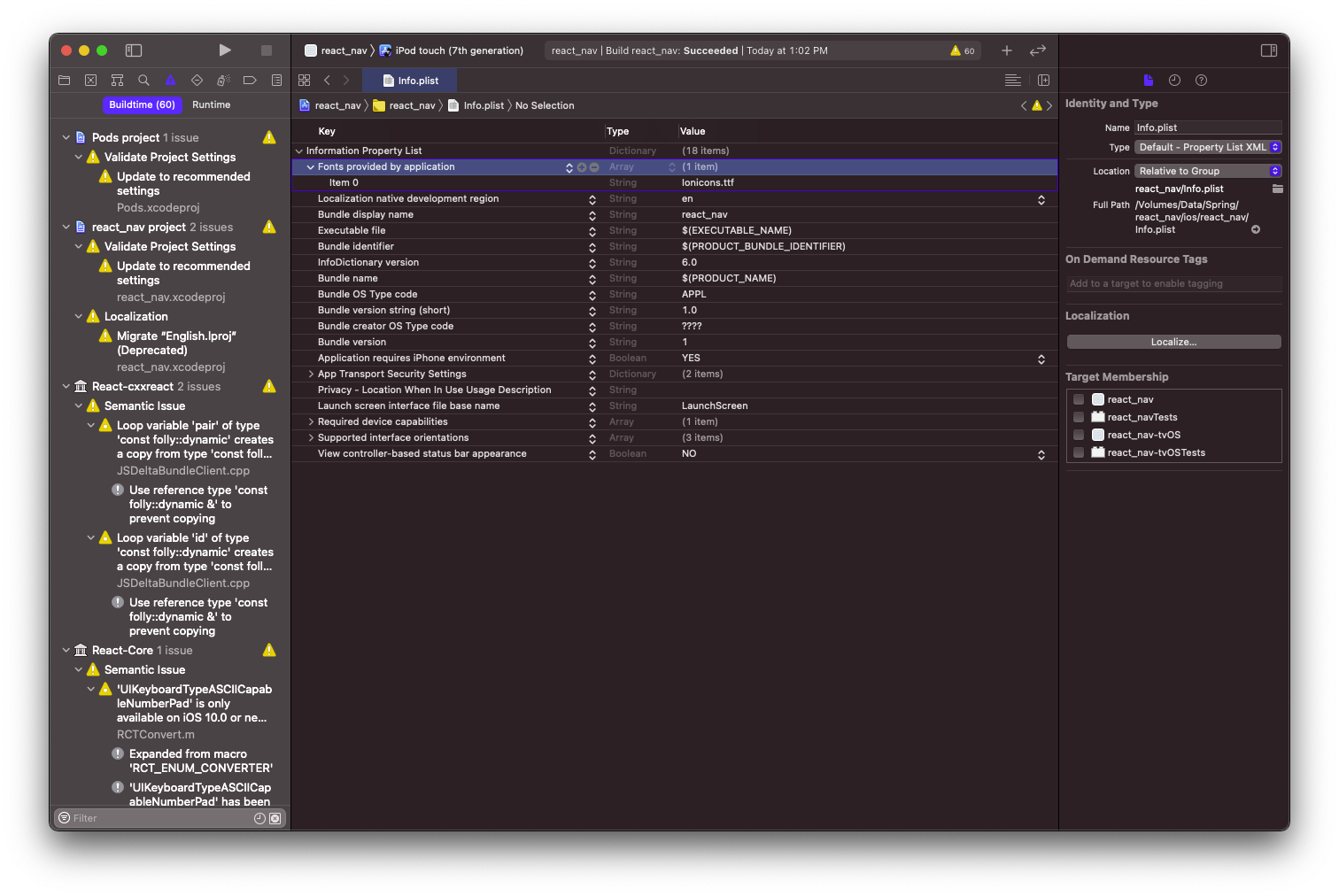Open the Quick Help inspector

pos(1201,81)
